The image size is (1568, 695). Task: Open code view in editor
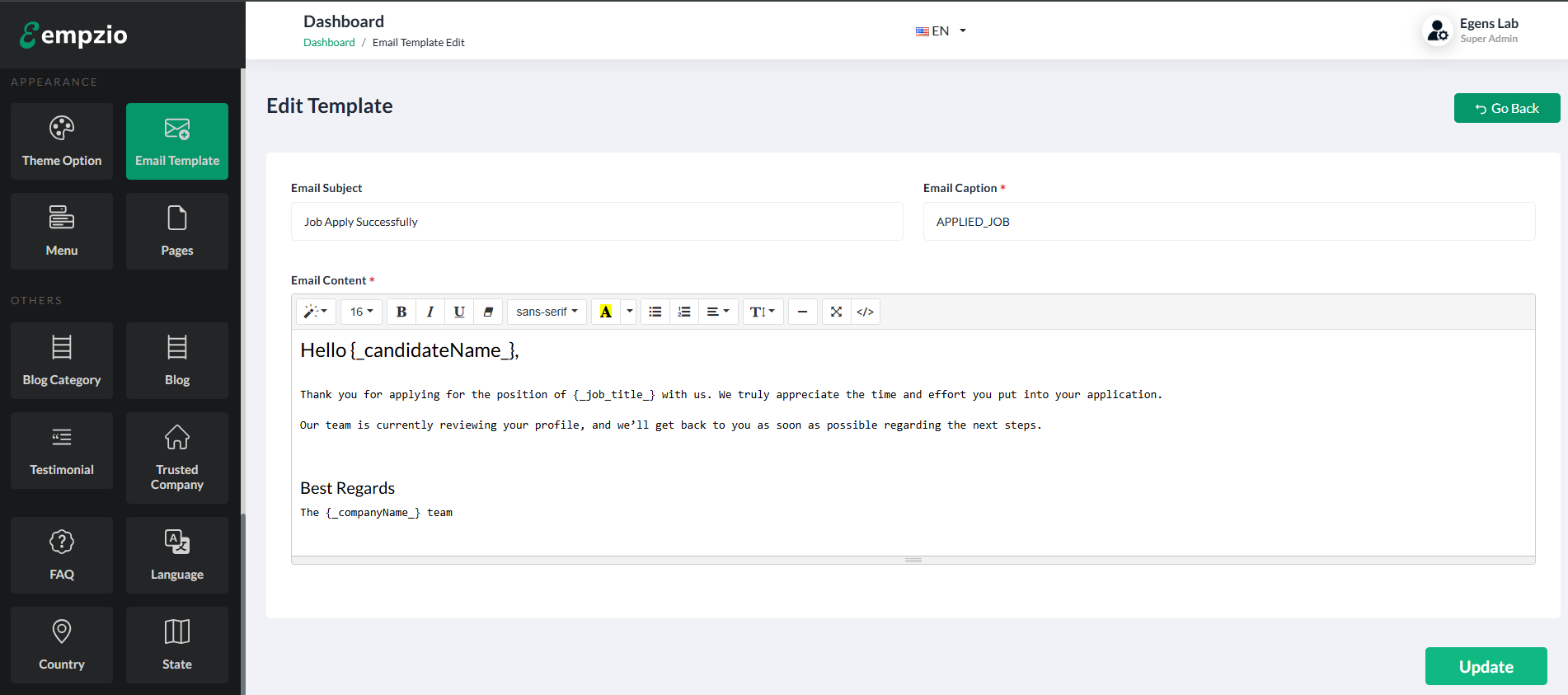[865, 312]
